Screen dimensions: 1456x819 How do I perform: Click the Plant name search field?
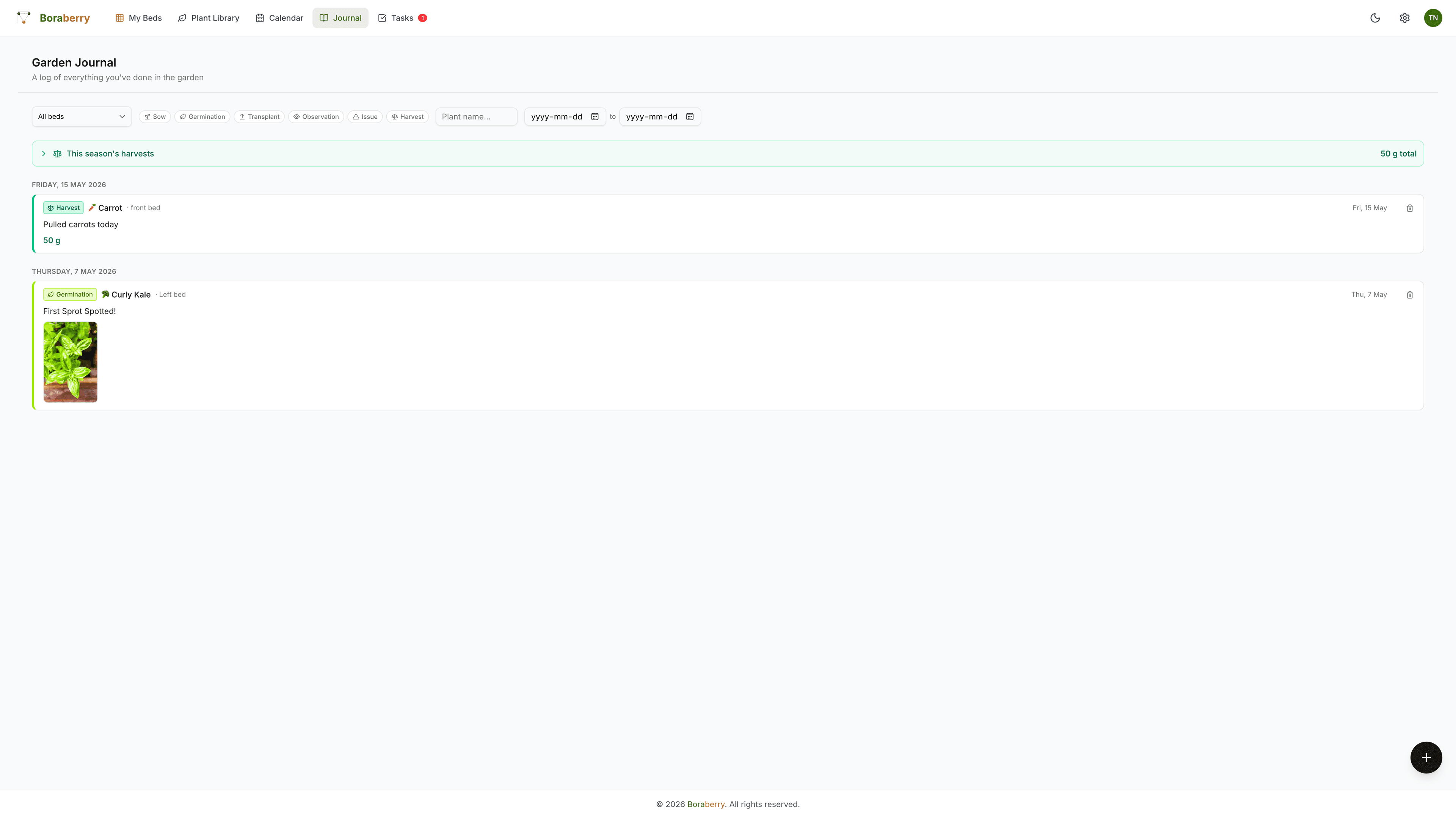coord(477,116)
